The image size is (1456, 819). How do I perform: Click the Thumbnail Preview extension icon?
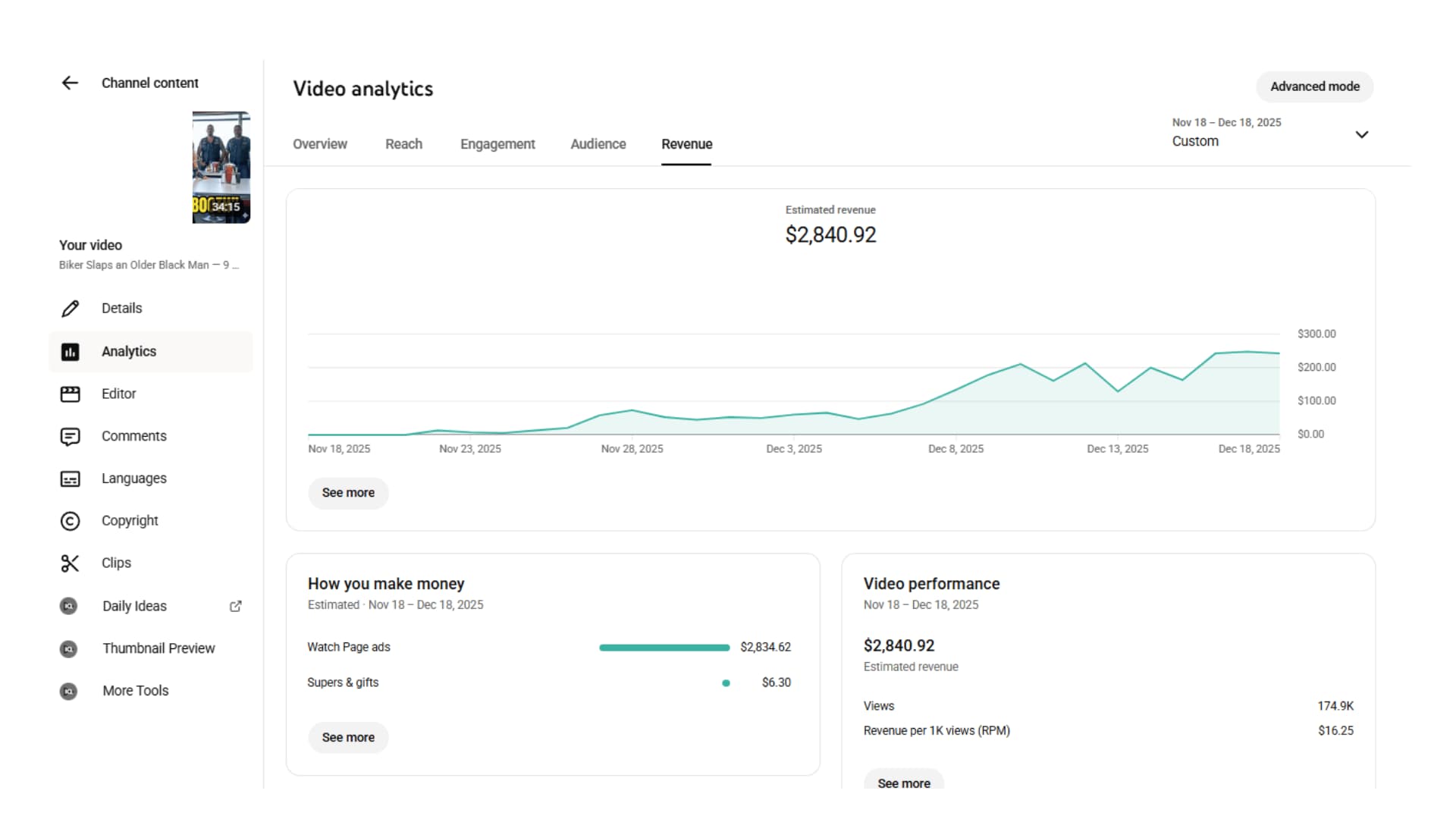coord(68,649)
